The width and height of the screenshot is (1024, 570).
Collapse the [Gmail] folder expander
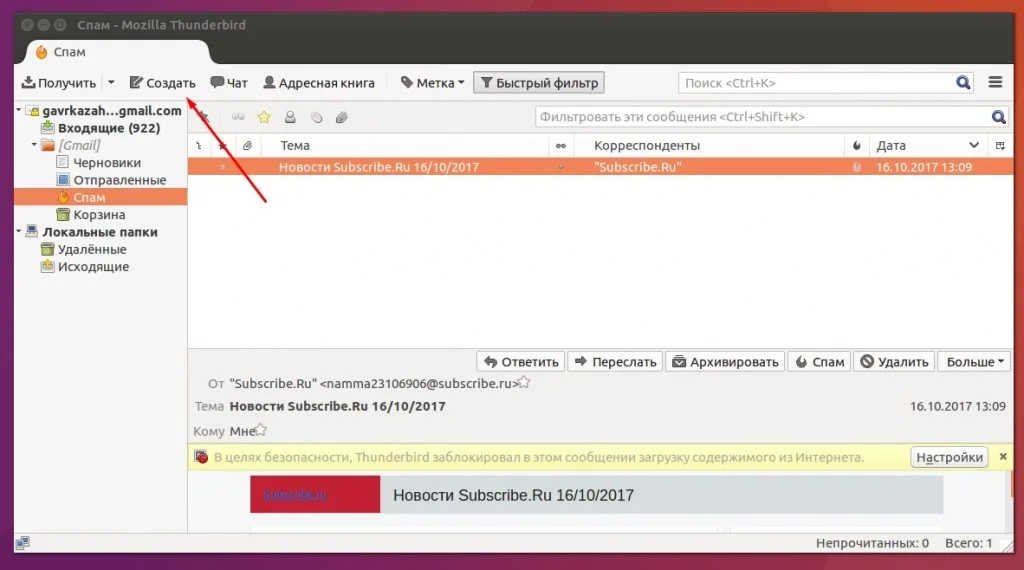click(34, 145)
